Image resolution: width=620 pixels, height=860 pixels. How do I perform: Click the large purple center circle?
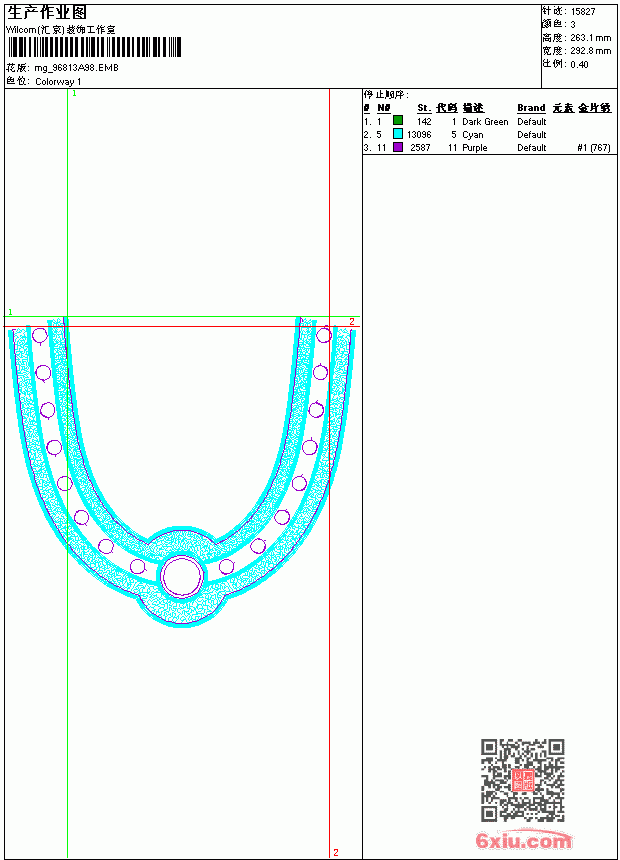click(183, 576)
